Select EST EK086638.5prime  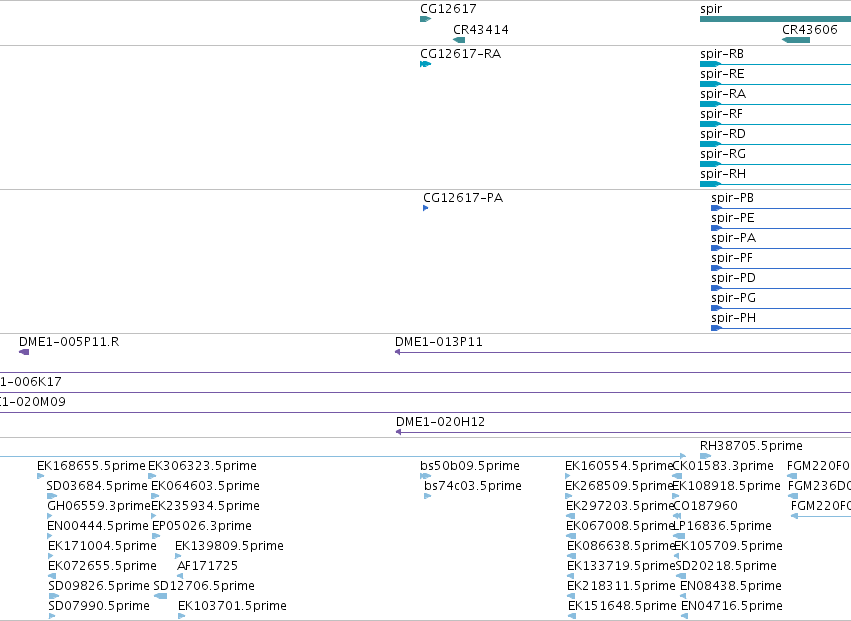click(x=621, y=546)
